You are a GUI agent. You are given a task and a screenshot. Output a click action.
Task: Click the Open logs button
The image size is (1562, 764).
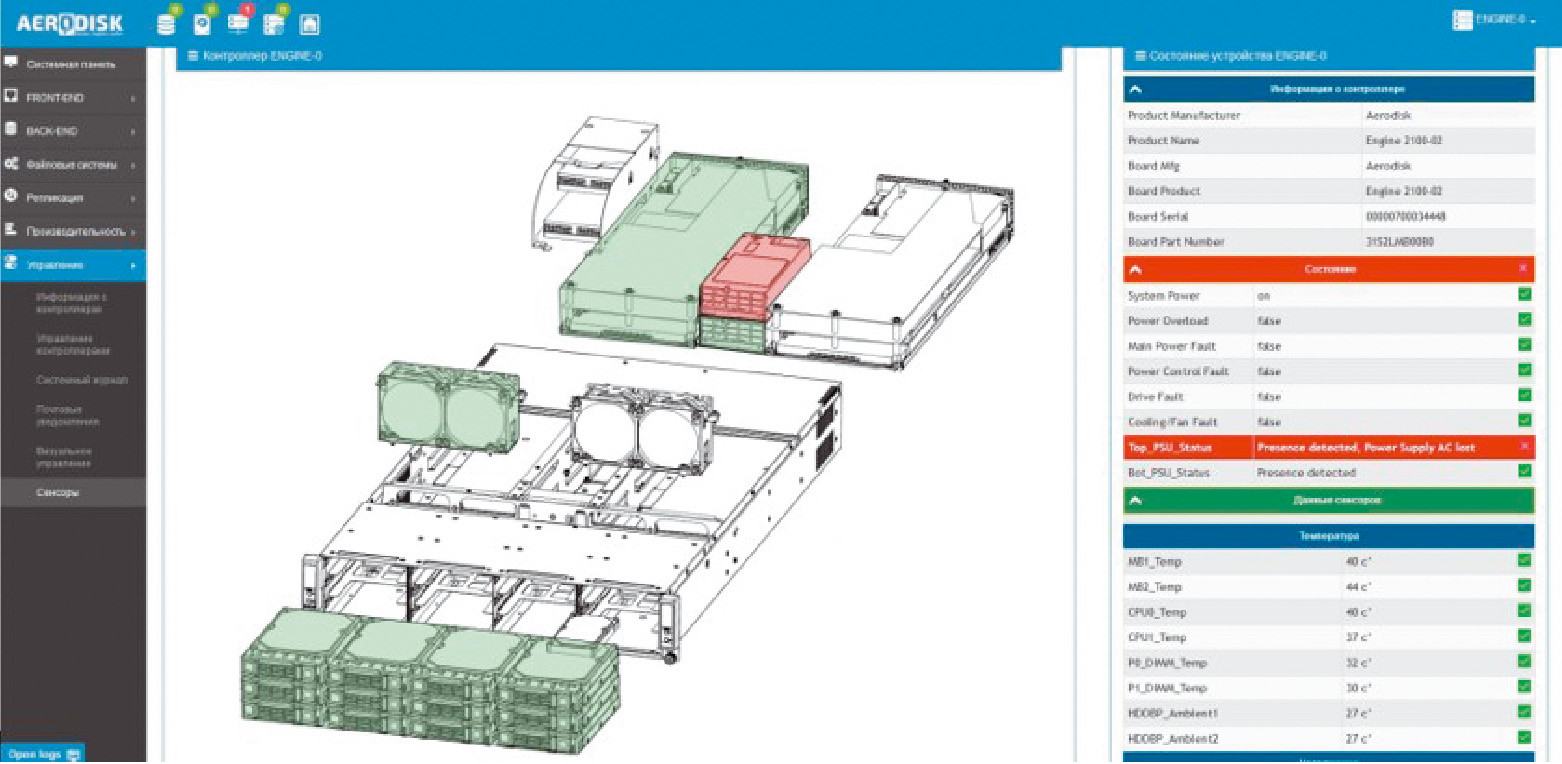point(42,755)
